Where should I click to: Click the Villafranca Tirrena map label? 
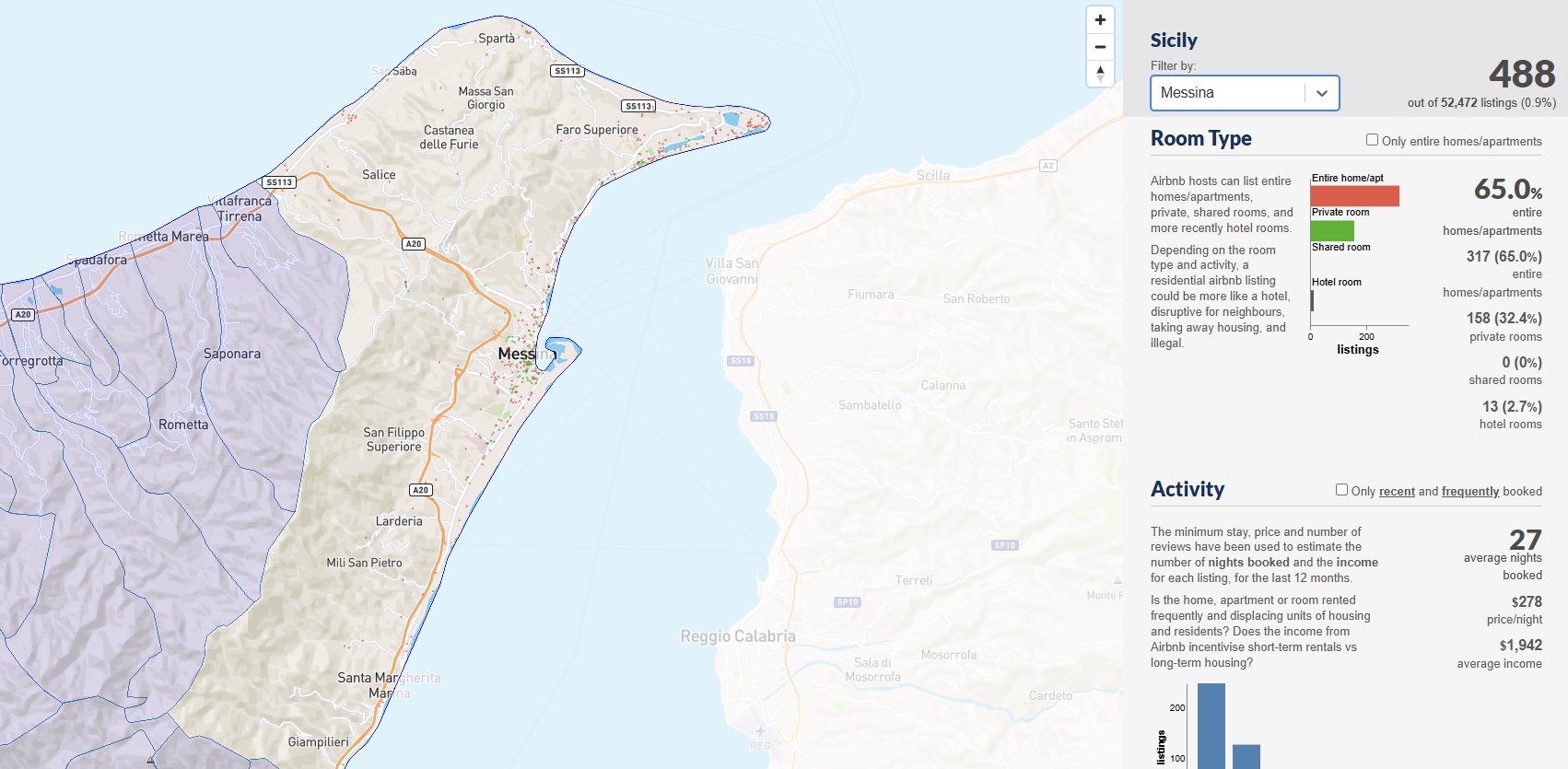[x=241, y=208]
